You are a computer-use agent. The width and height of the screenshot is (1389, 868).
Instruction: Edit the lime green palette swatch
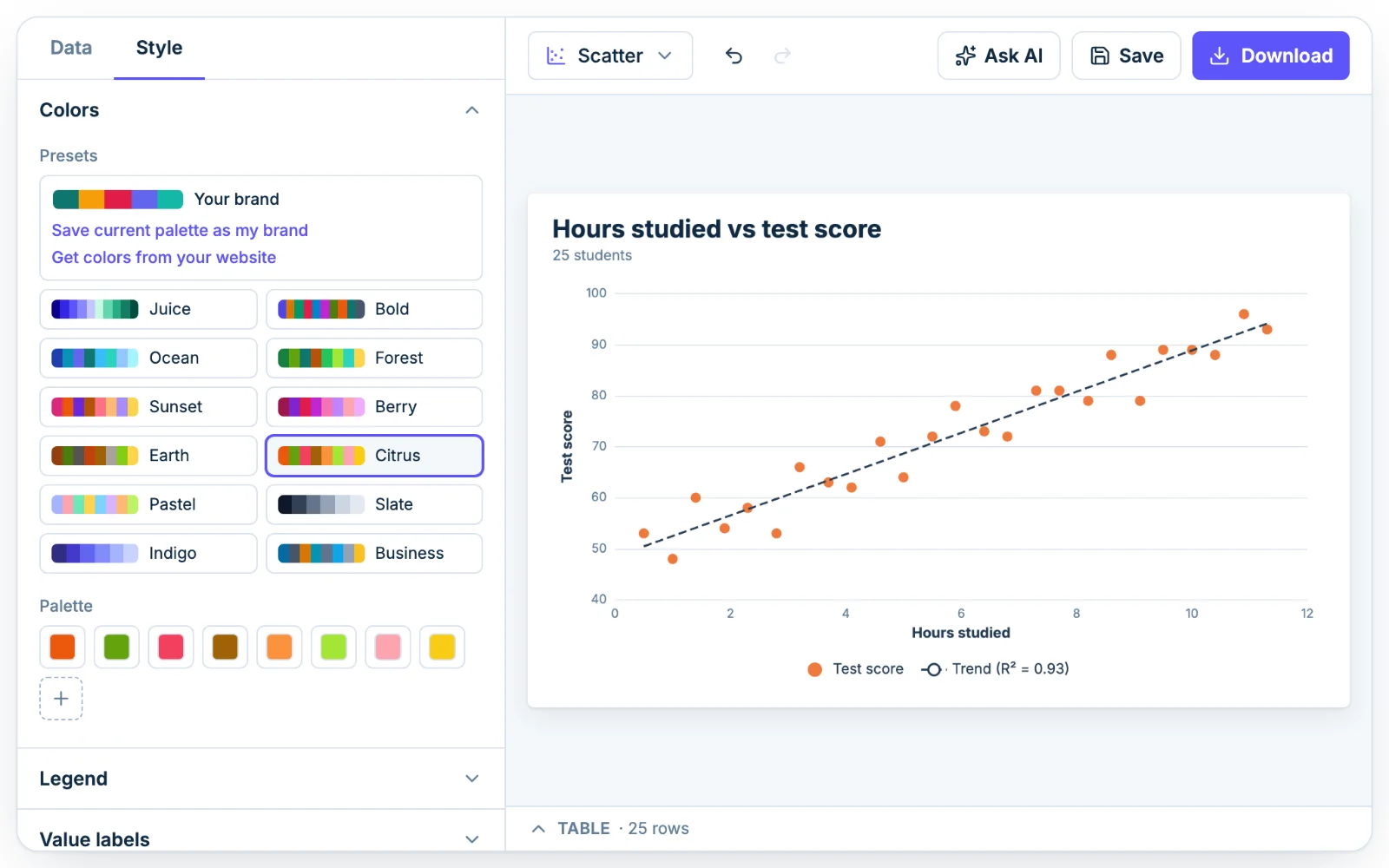pyautogui.click(x=333, y=647)
